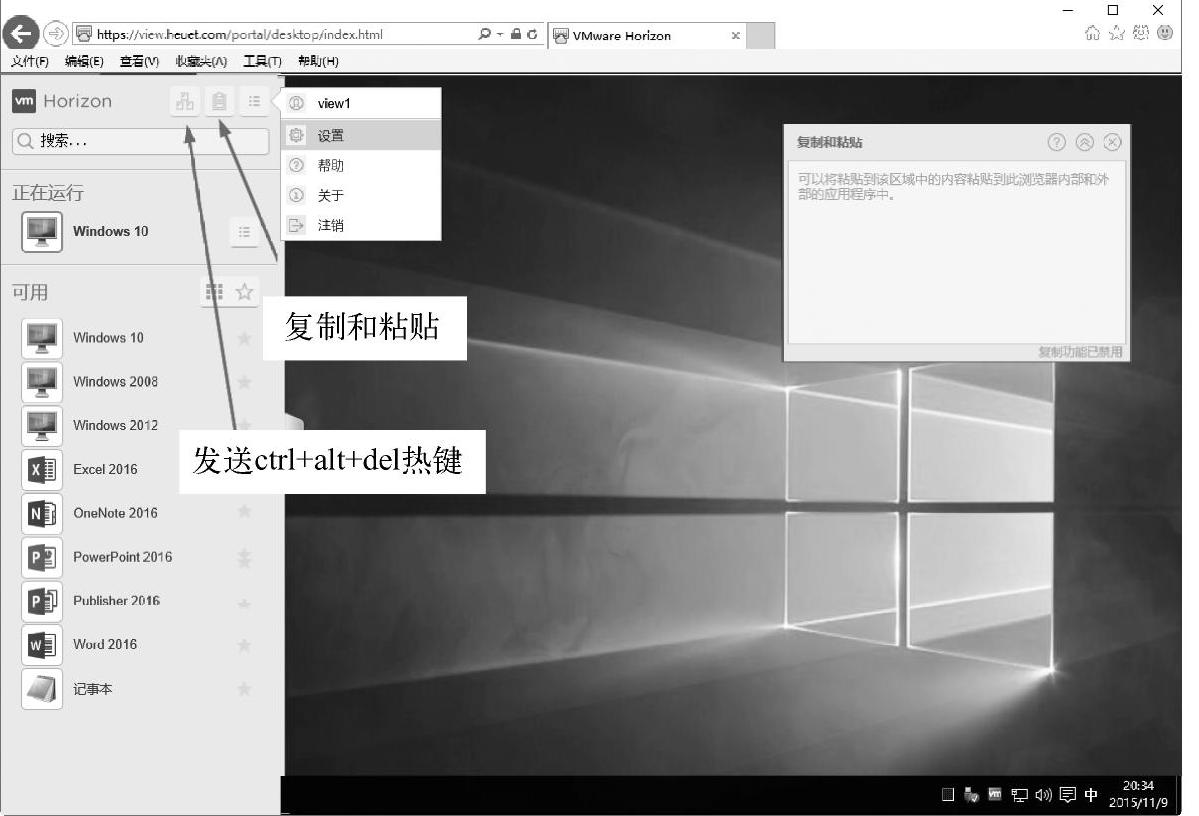Open 工具(T) menu
This screenshot has height=816, width=1199.
[262, 61]
